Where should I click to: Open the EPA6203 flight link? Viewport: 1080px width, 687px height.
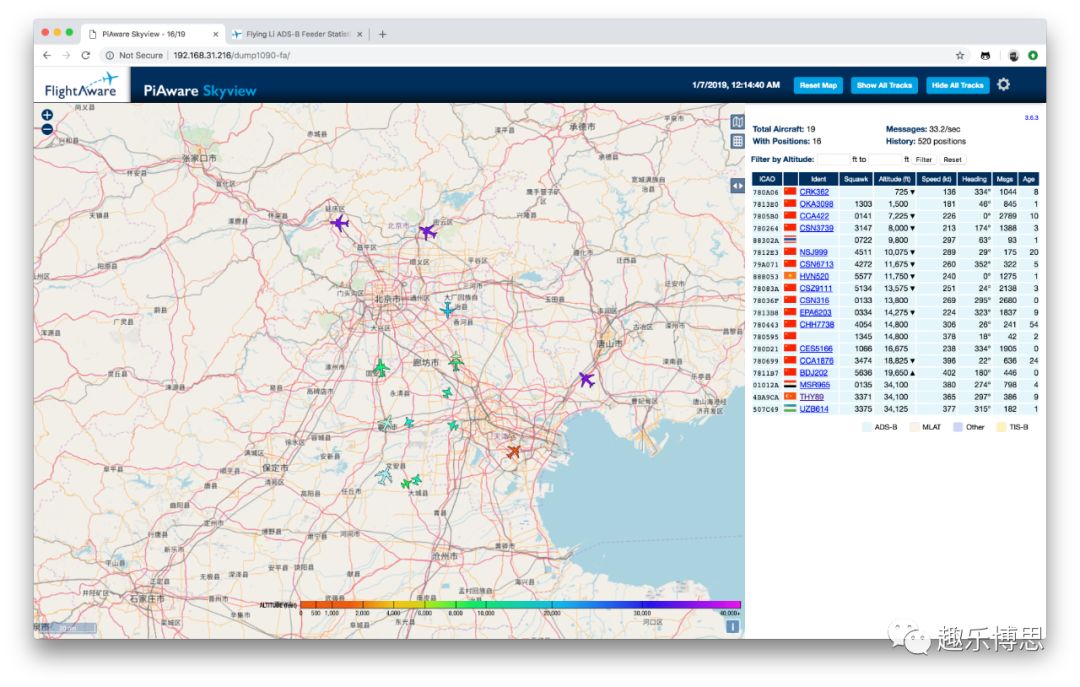(816, 313)
